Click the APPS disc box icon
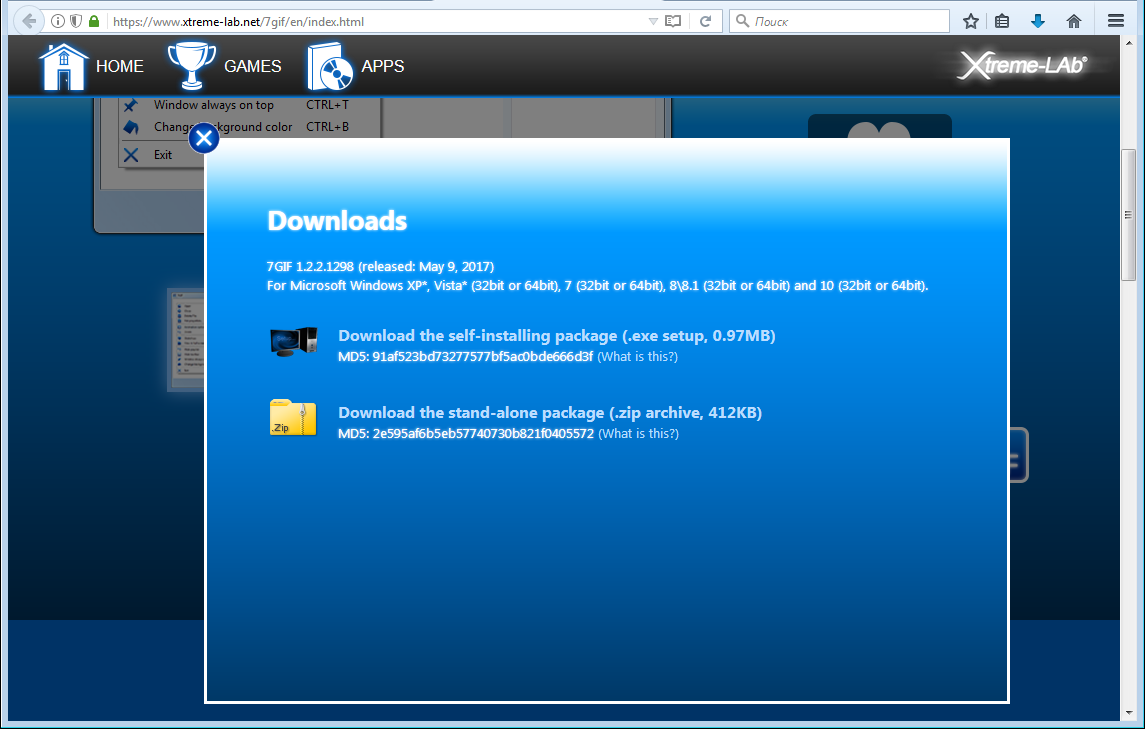The height and width of the screenshot is (729, 1145). pos(330,66)
